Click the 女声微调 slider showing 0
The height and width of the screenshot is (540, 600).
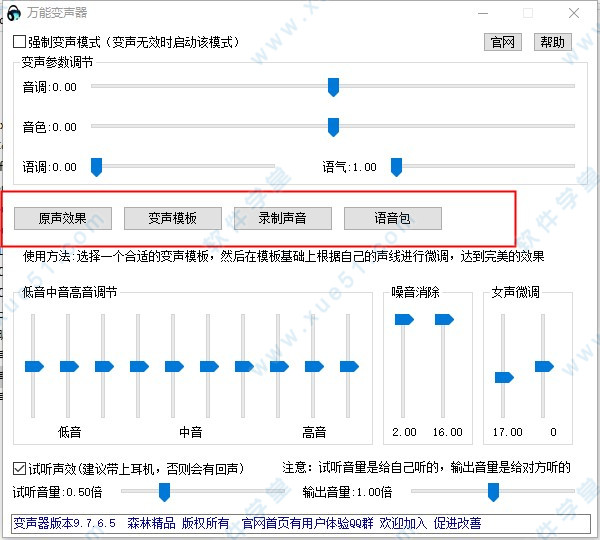[544, 367]
